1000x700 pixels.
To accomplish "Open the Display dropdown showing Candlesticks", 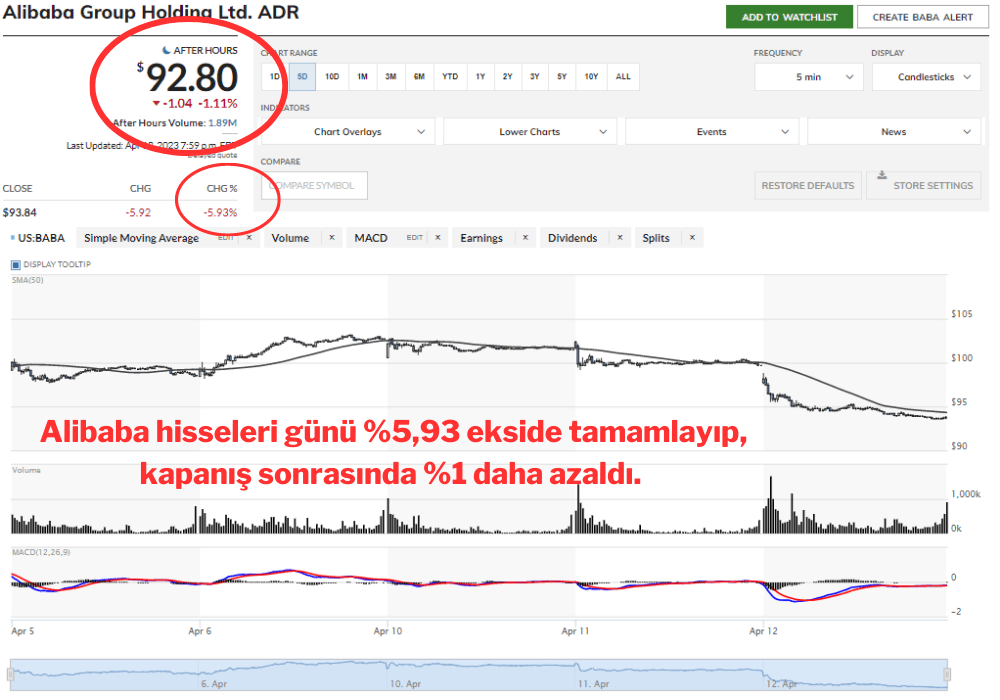I will [926, 77].
